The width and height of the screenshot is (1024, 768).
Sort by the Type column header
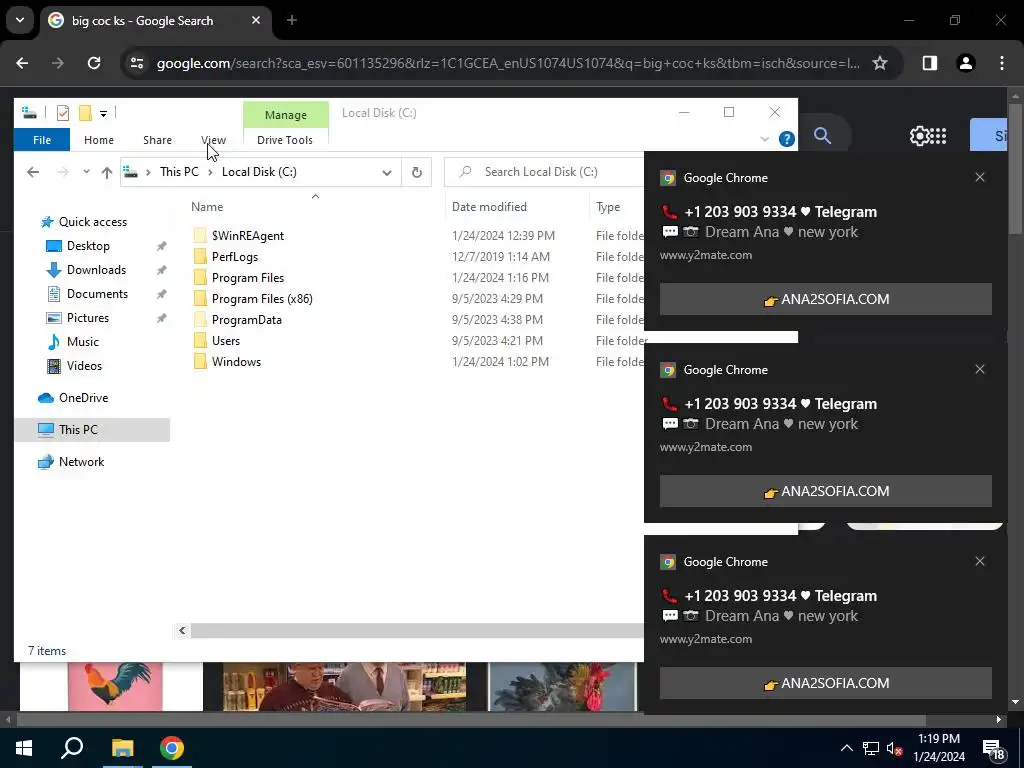pos(608,207)
